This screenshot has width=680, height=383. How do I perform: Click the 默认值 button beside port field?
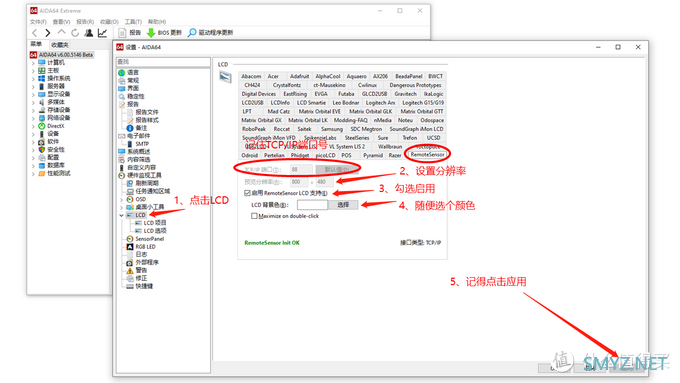point(337,169)
